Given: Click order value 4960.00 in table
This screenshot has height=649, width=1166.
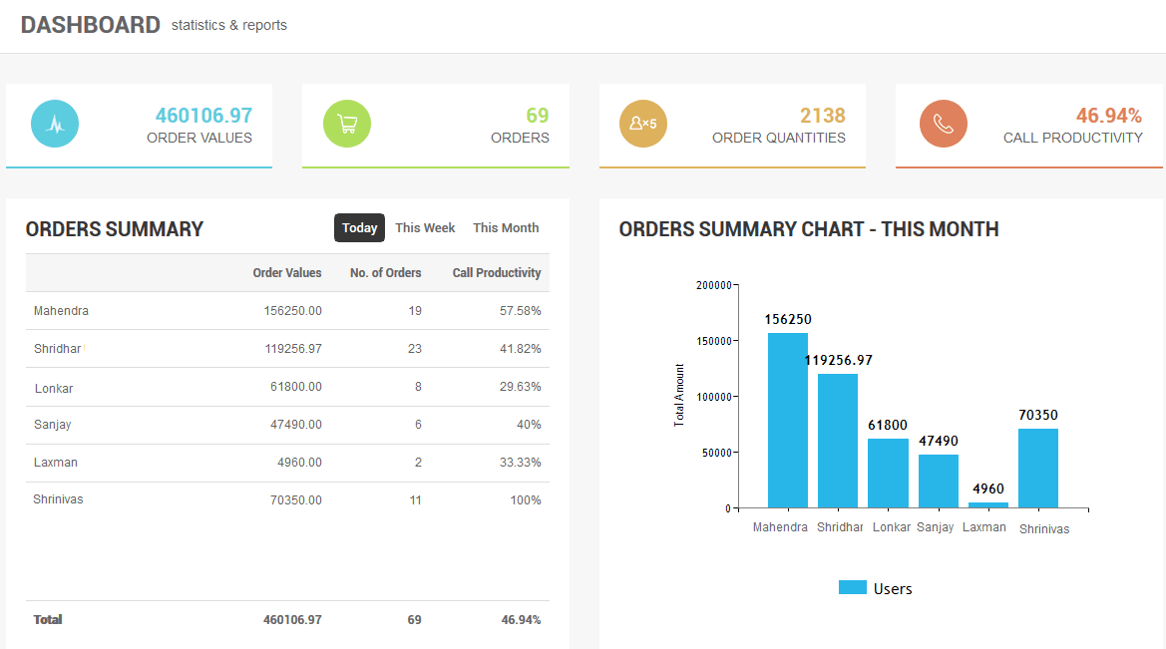Looking at the screenshot, I should (x=300, y=462).
